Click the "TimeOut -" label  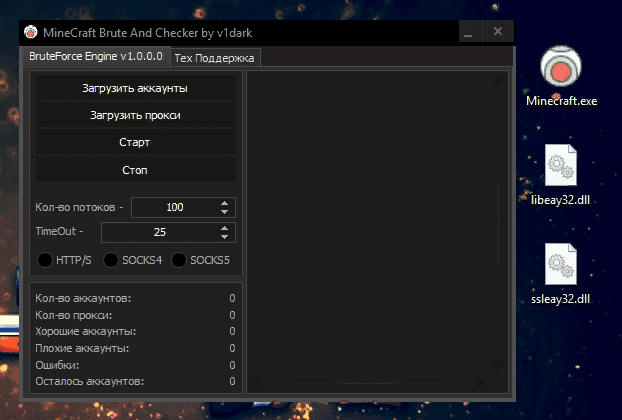pos(59,231)
